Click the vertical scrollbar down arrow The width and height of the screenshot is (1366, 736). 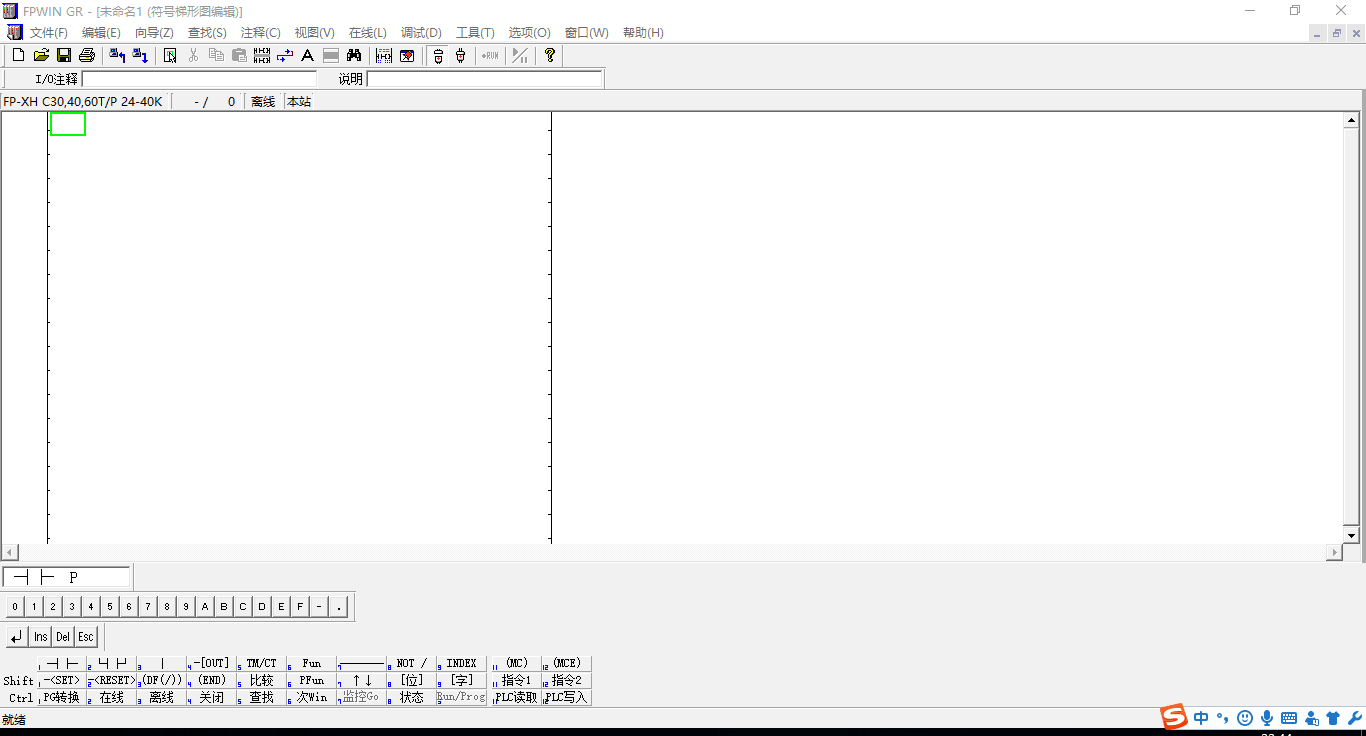click(x=1352, y=536)
